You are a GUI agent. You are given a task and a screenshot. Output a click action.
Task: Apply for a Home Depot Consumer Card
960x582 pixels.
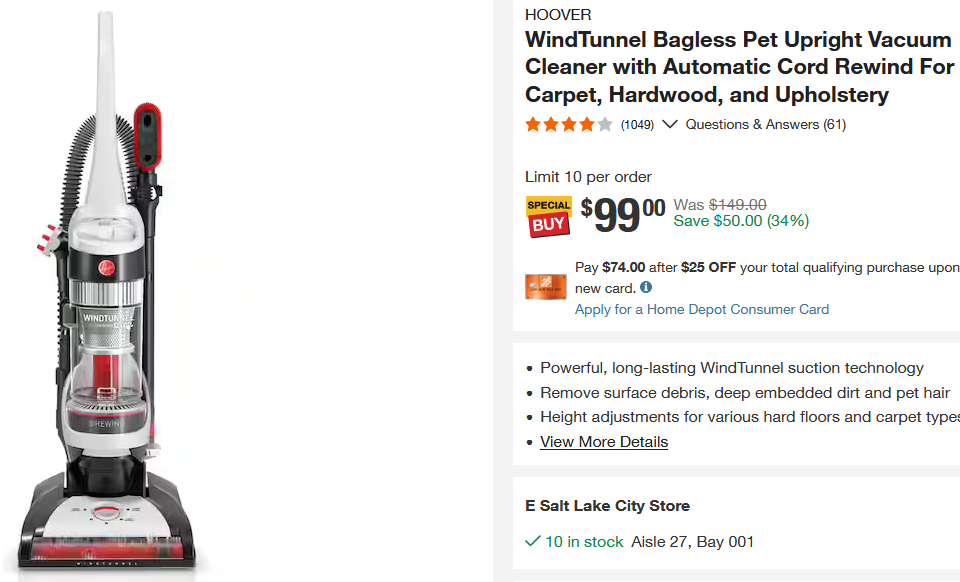[702, 309]
